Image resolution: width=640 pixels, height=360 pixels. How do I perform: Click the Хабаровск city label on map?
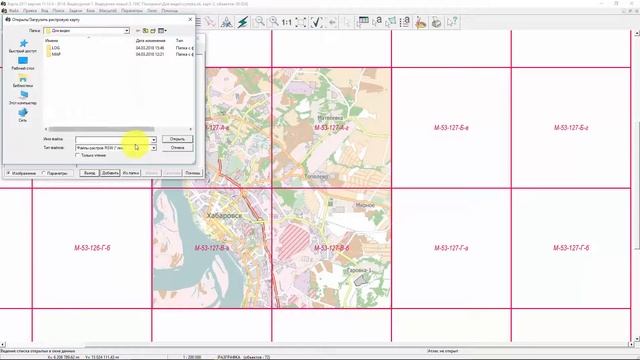[224, 216]
